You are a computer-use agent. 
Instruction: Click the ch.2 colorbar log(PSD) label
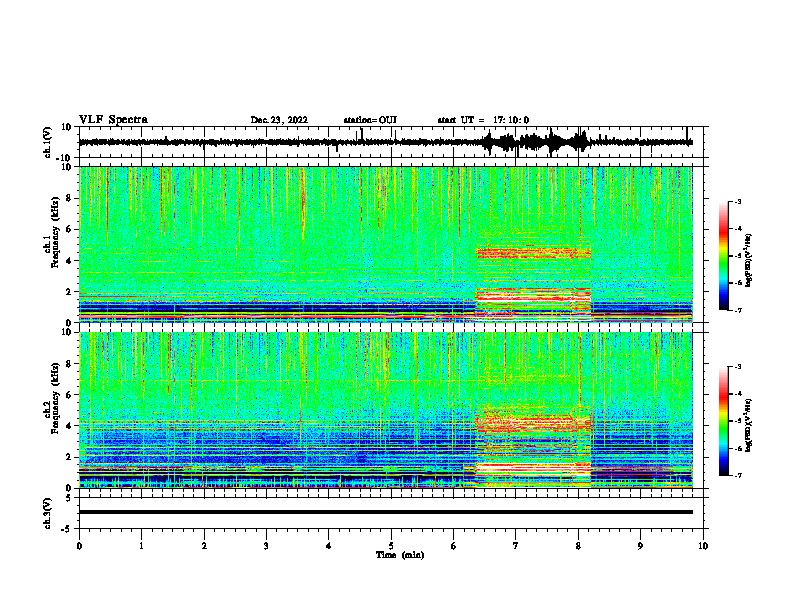(749, 425)
